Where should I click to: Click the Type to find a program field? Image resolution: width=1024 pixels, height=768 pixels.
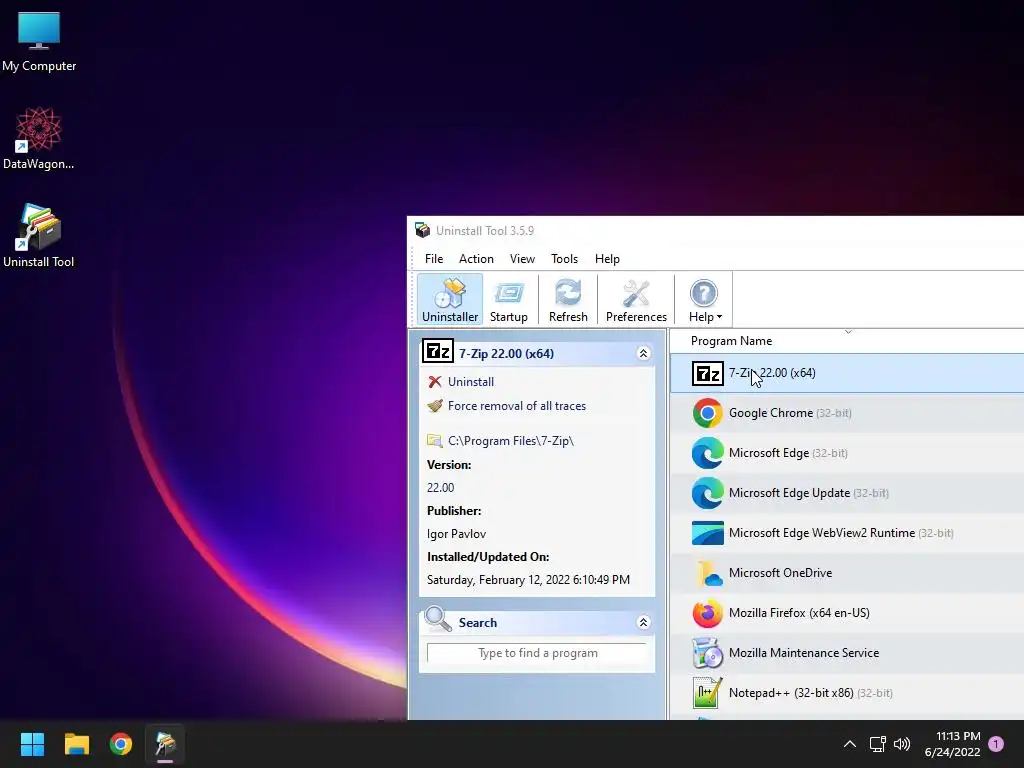537,653
